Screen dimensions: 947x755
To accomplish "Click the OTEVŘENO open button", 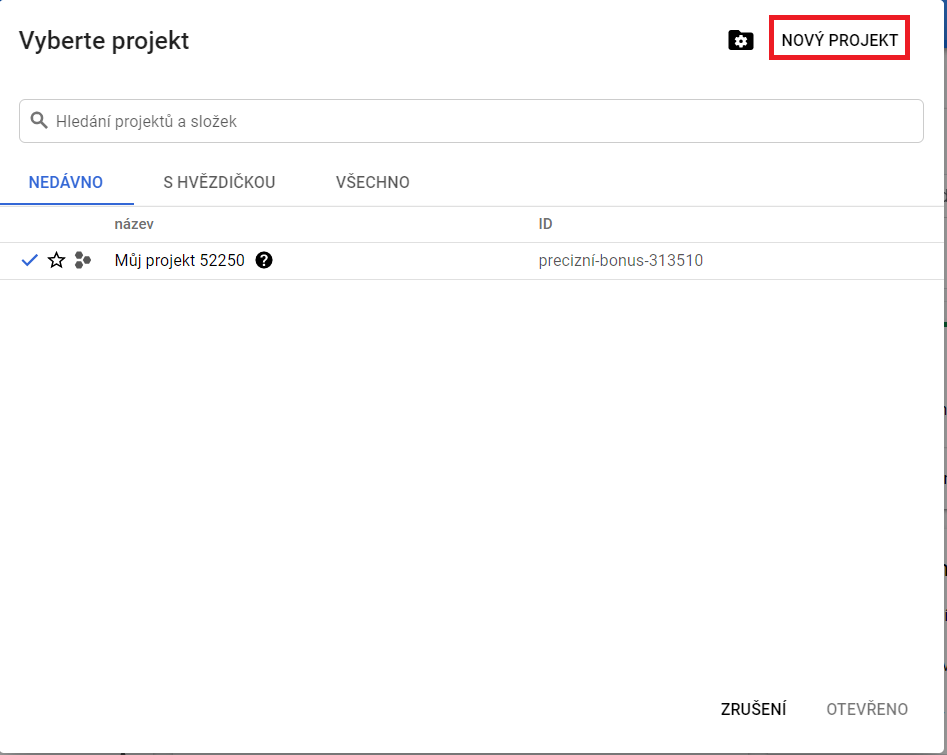I will pos(866,709).
